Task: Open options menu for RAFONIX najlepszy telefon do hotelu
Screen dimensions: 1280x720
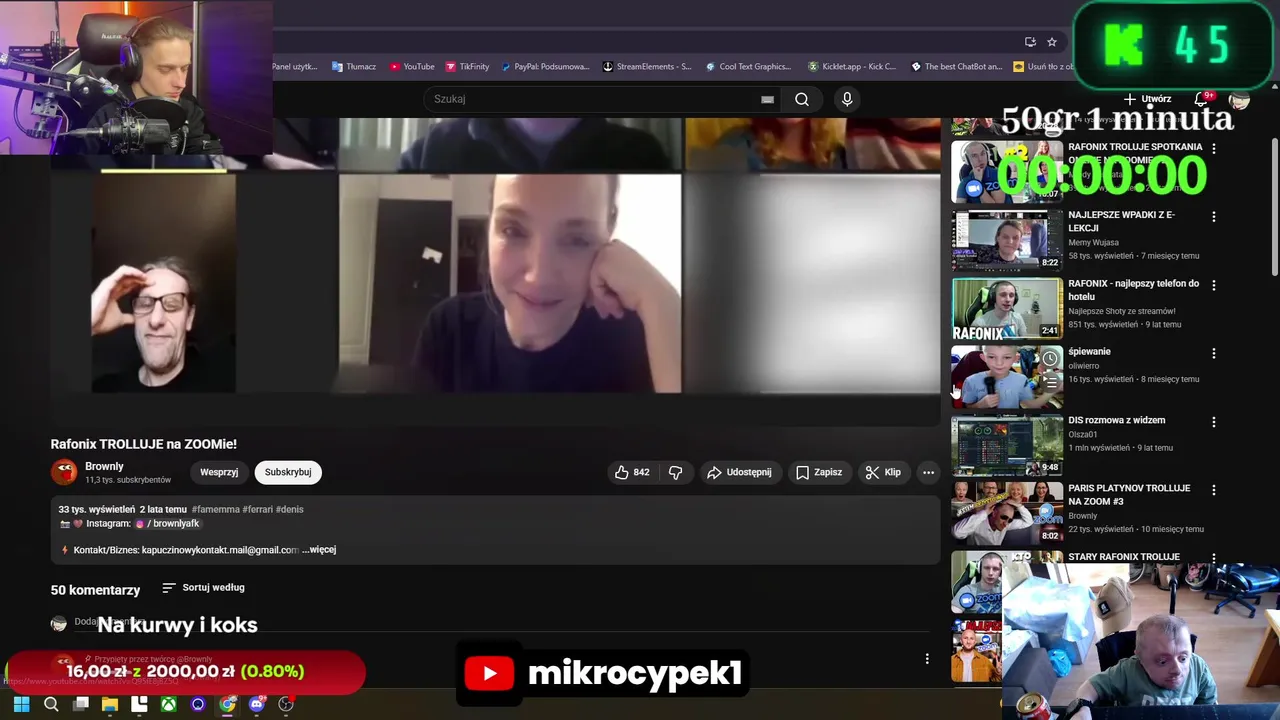Action: click(1214, 285)
